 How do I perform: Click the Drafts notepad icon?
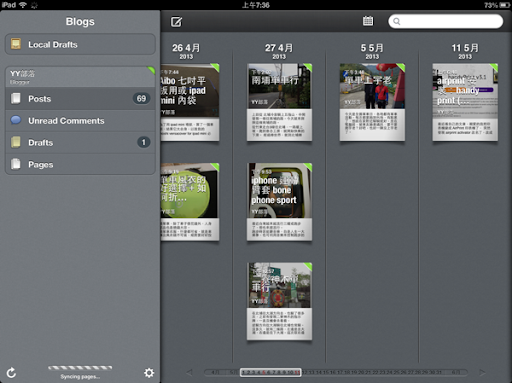pos(16,142)
